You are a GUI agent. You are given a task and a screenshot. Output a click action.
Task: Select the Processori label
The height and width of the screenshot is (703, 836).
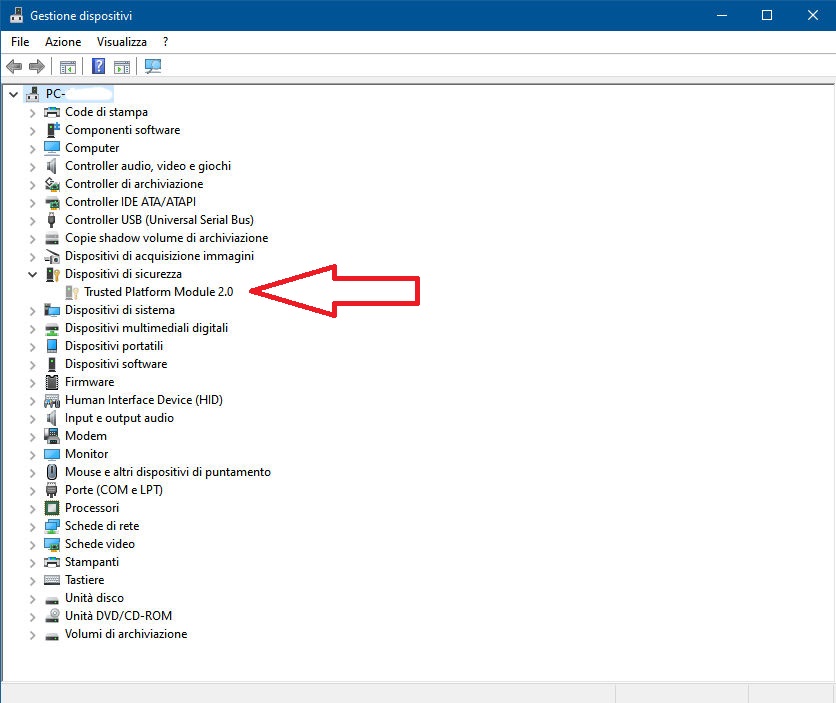(92, 508)
